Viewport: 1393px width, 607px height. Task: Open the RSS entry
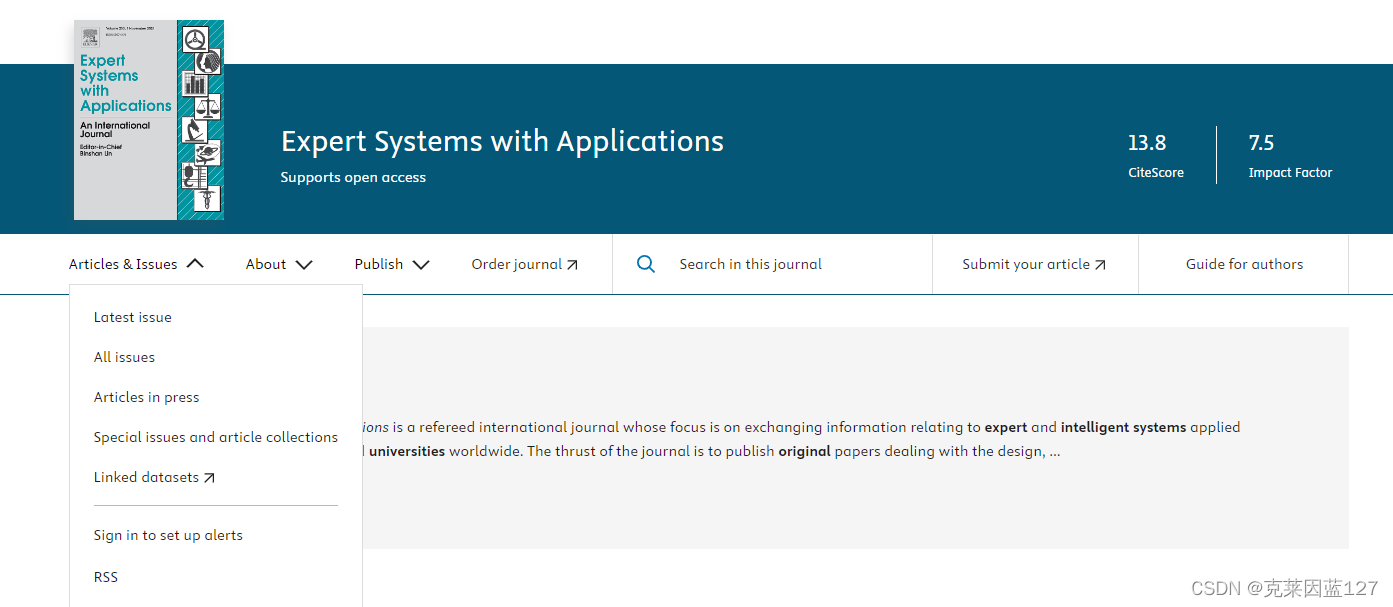[106, 577]
